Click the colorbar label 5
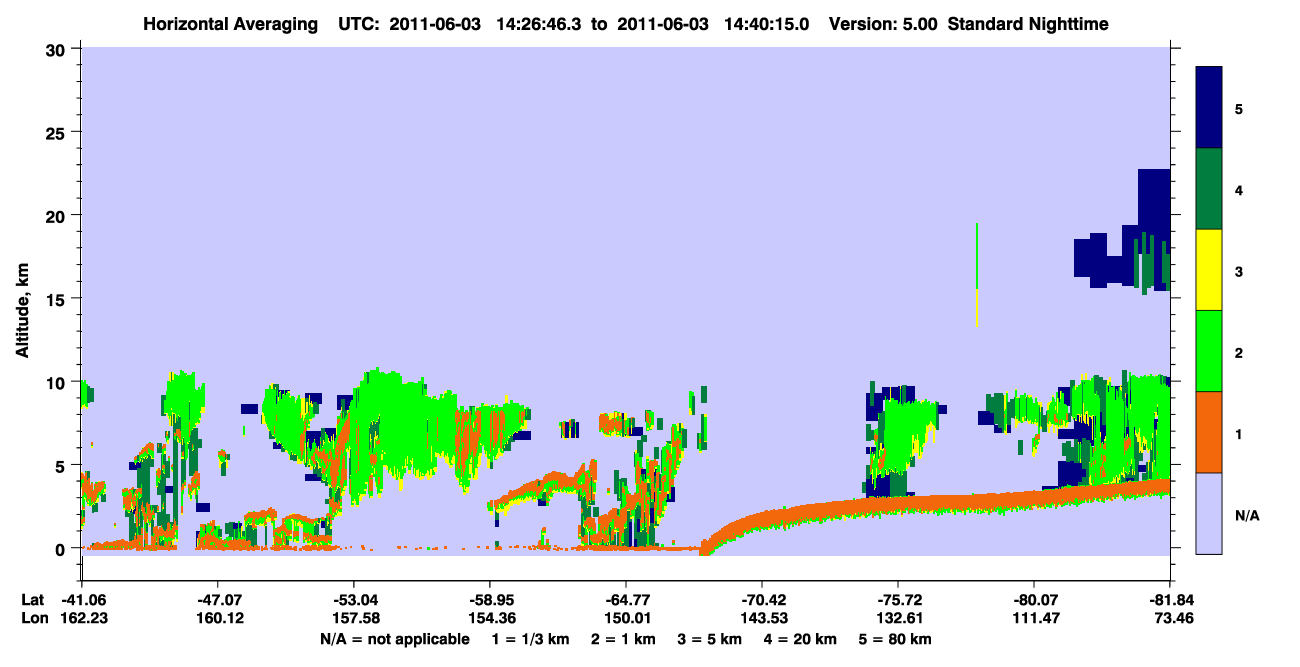This screenshot has width=1300, height=667. (x=1239, y=108)
